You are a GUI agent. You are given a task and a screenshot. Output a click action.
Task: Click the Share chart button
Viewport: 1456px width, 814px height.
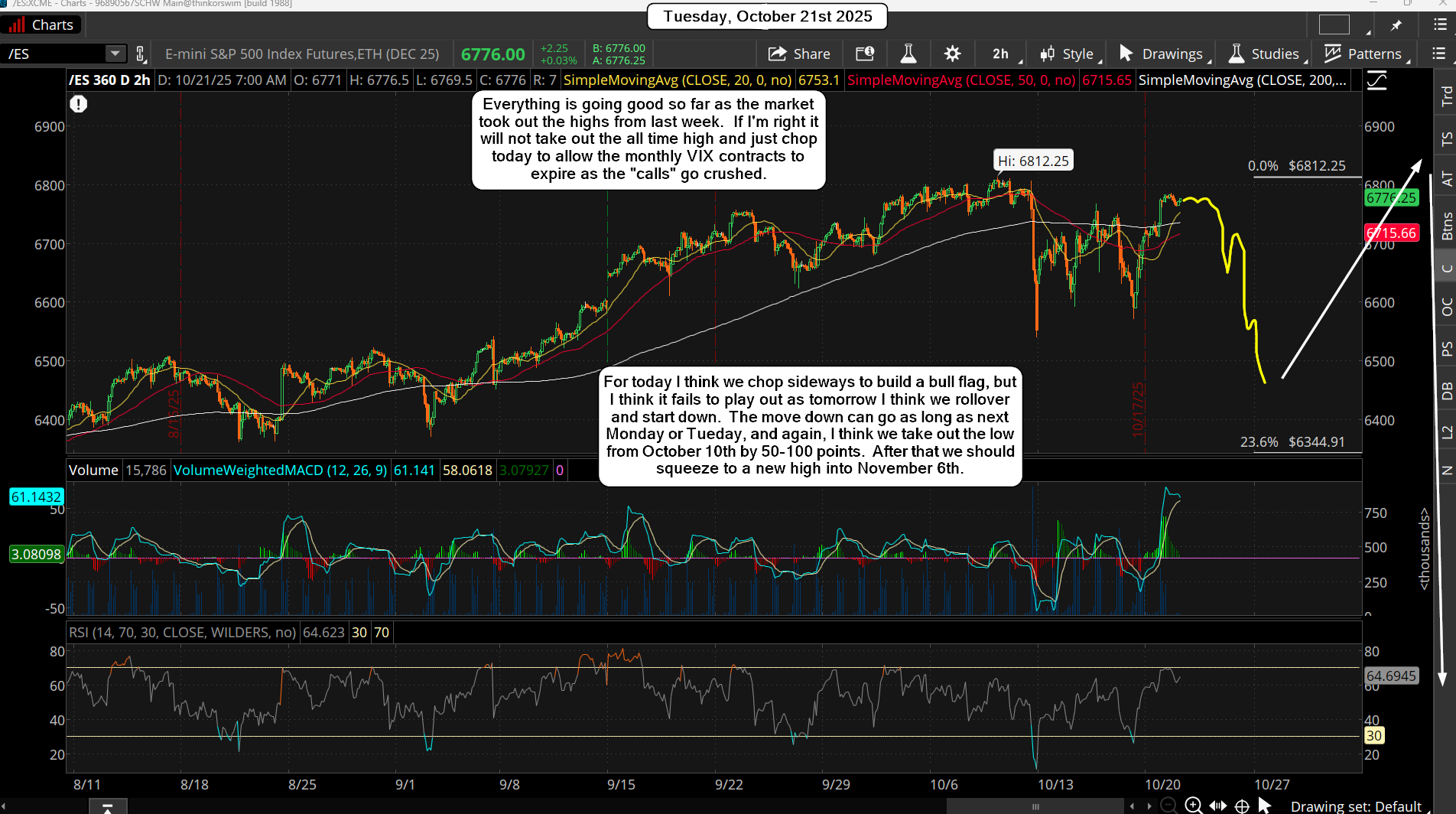point(799,54)
